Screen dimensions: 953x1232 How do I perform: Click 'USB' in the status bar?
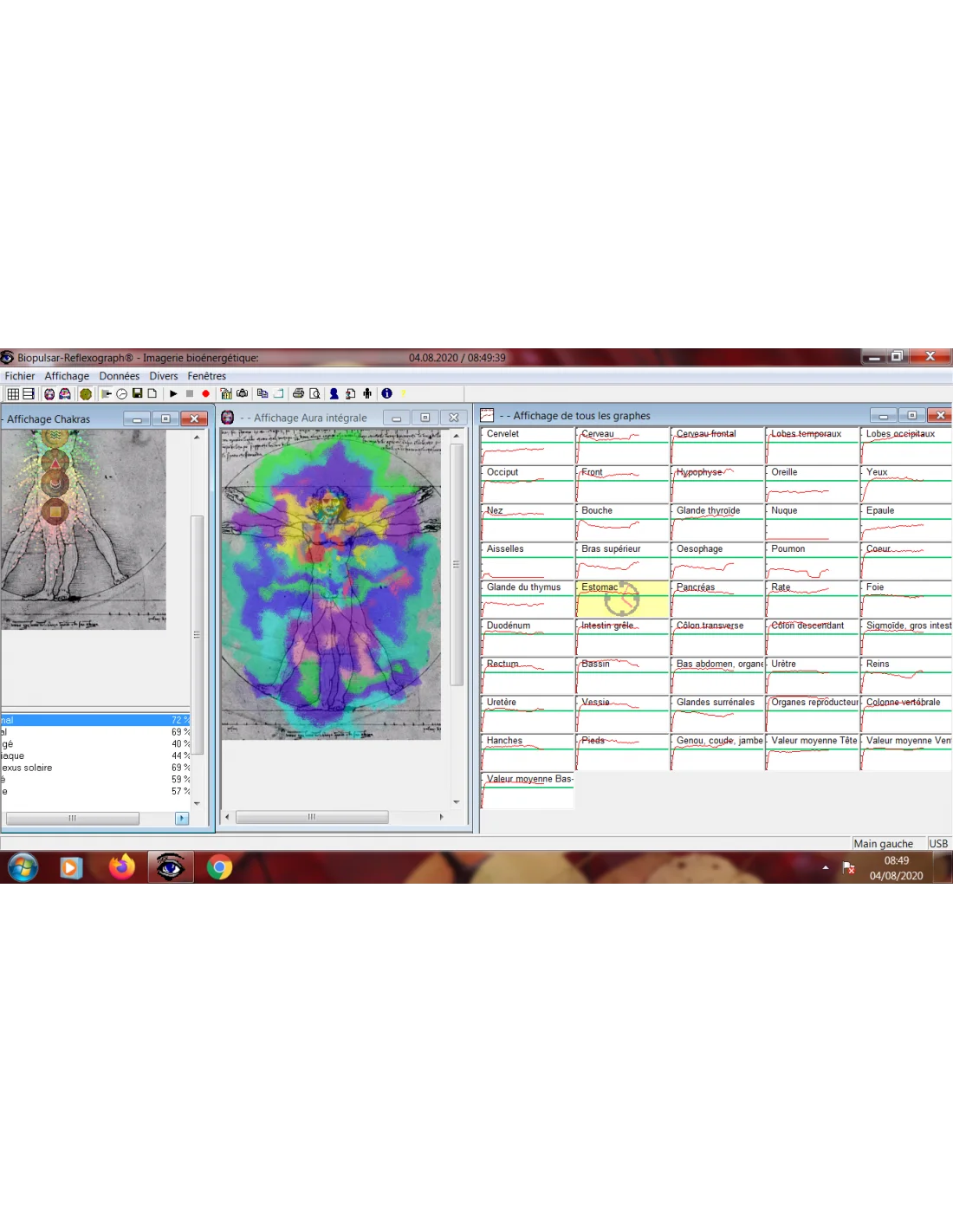(x=938, y=844)
